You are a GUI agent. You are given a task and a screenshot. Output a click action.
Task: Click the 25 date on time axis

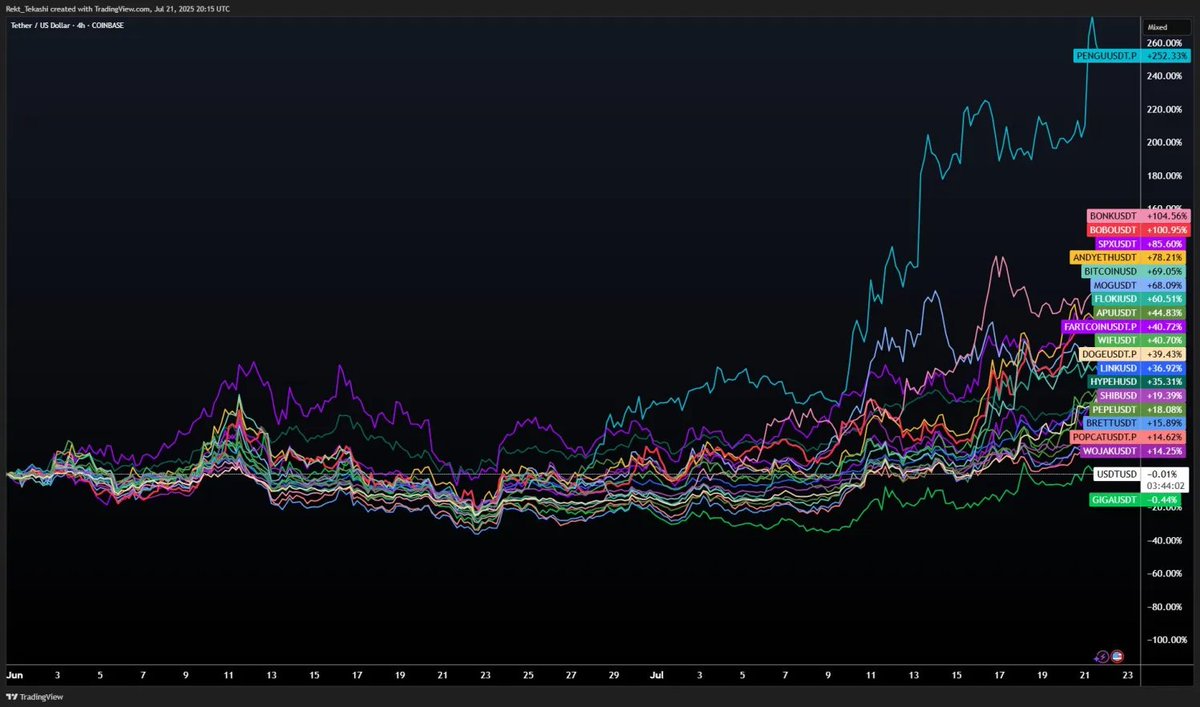528,676
